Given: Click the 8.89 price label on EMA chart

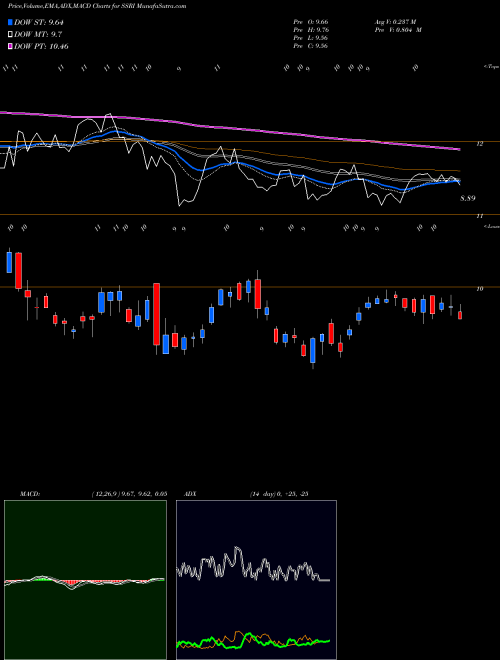Looking at the screenshot, I should 468,198.
